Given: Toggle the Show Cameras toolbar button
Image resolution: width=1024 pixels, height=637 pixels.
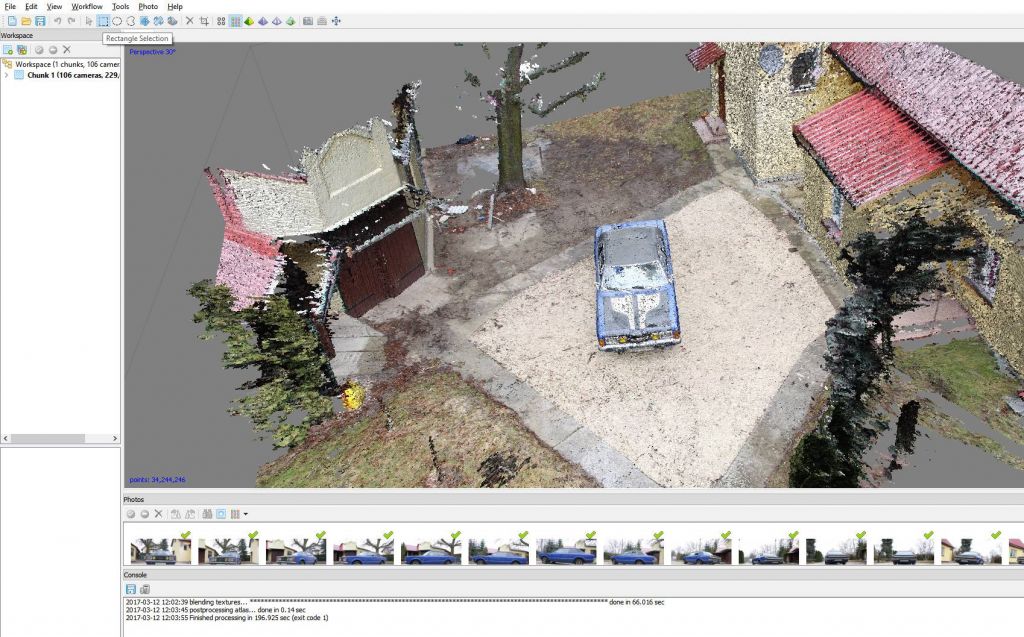Looking at the screenshot, I should (x=307, y=21).
